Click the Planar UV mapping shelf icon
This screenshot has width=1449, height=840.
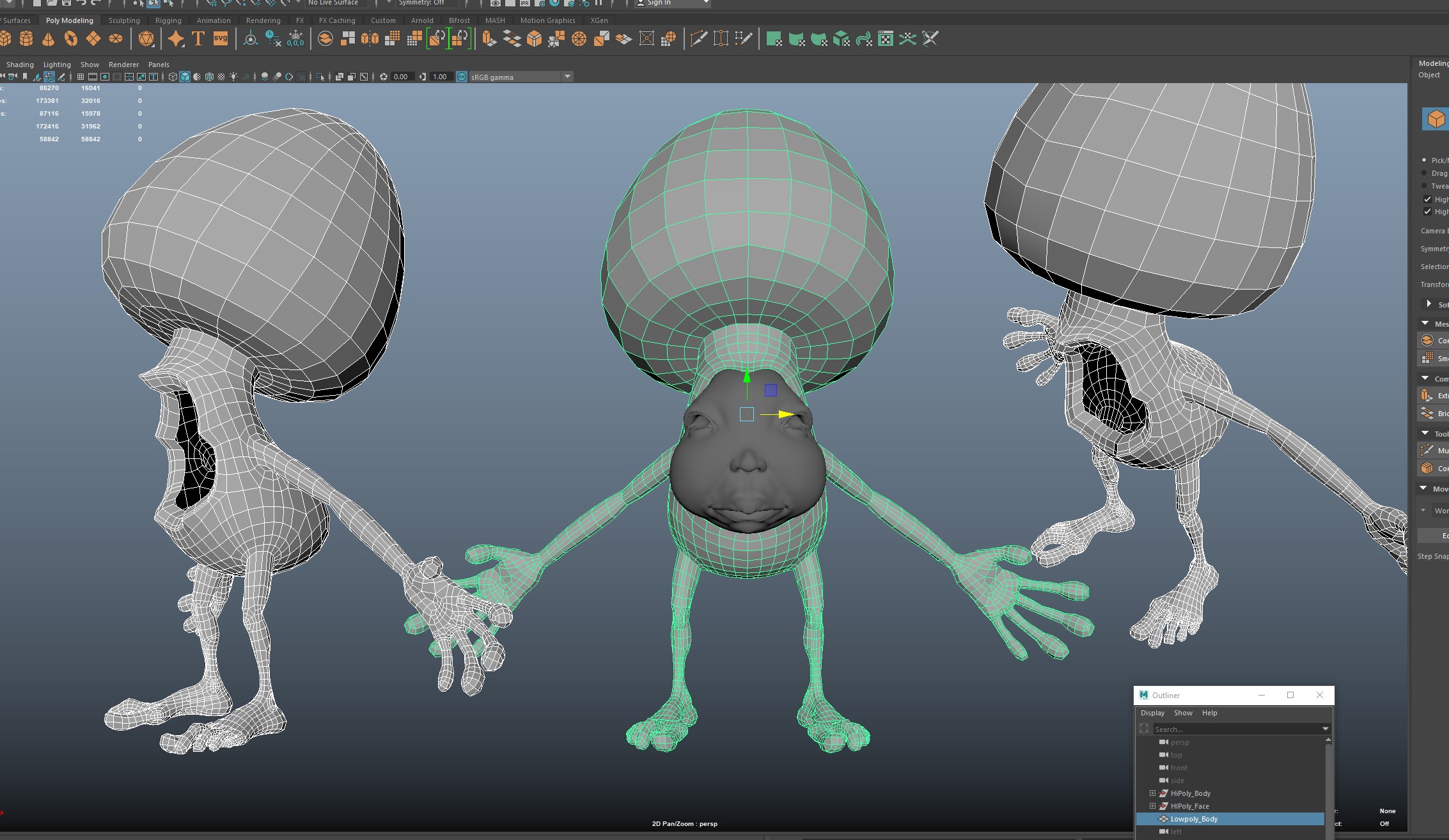(774, 39)
